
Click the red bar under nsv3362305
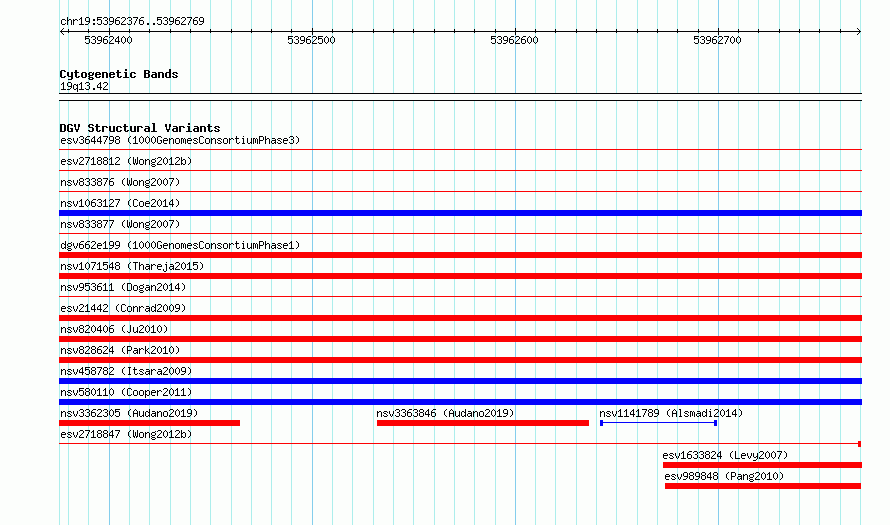[x=149, y=423]
